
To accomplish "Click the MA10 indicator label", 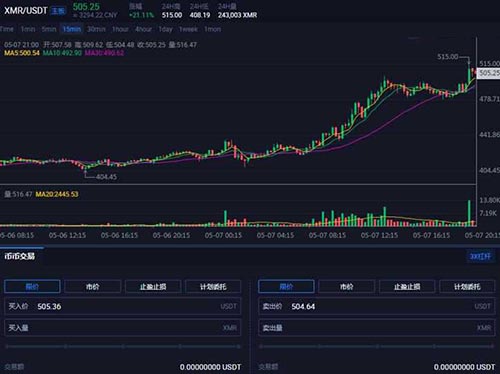I will click(62, 53).
